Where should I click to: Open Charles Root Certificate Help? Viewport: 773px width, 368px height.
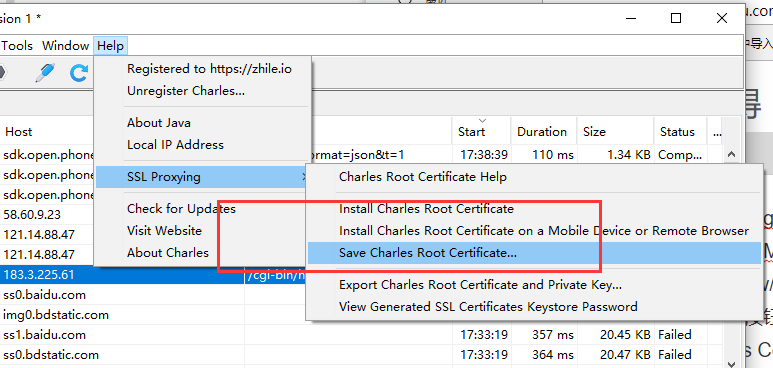[534, 177]
